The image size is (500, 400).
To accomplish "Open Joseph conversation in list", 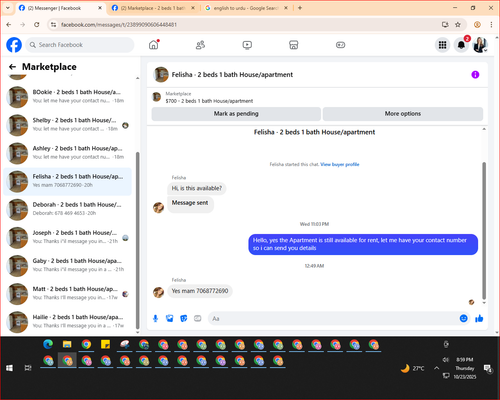I will click(68, 238).
